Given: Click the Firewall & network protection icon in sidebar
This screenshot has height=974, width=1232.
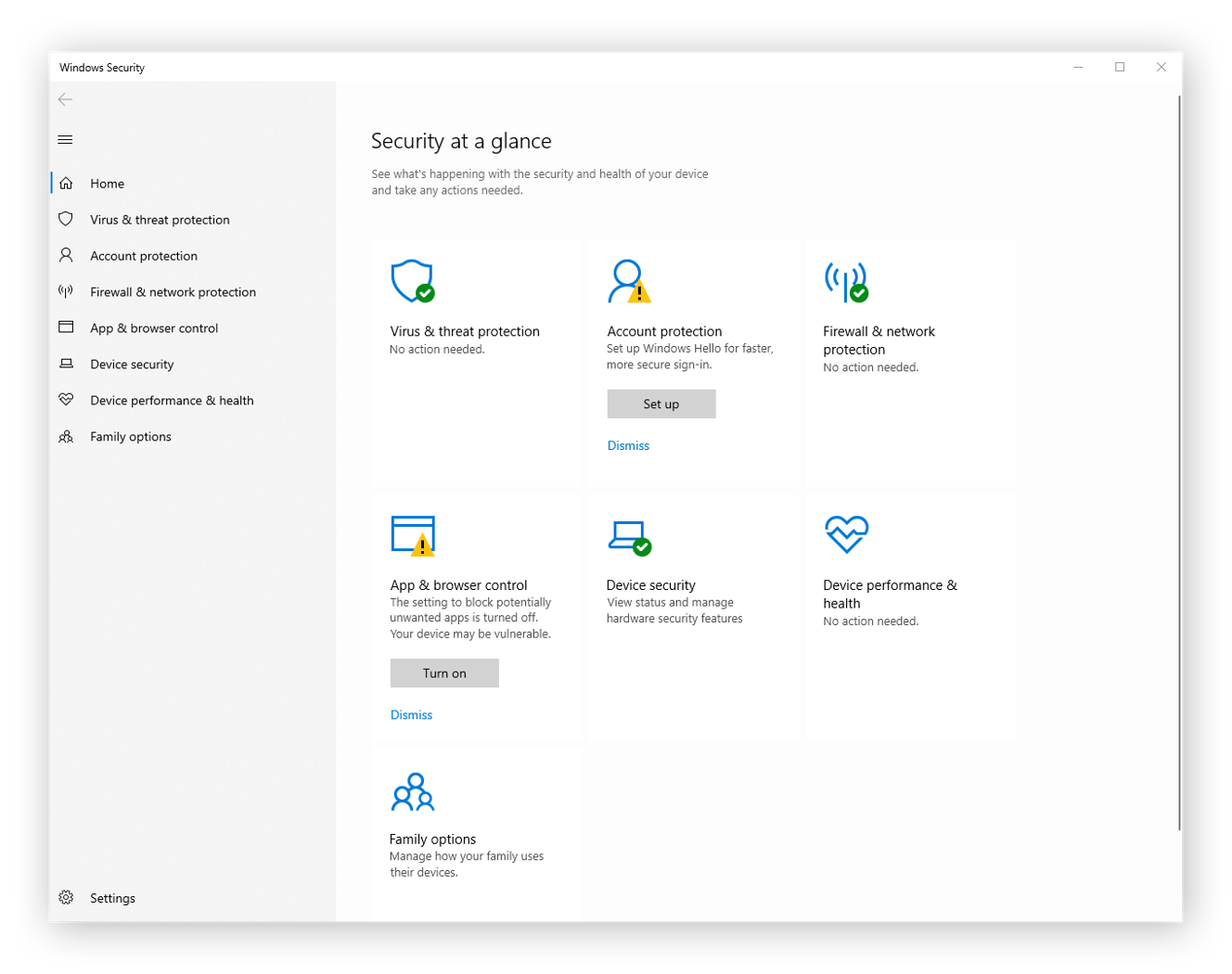Looking at the screenshot, I should click(66, 291).
